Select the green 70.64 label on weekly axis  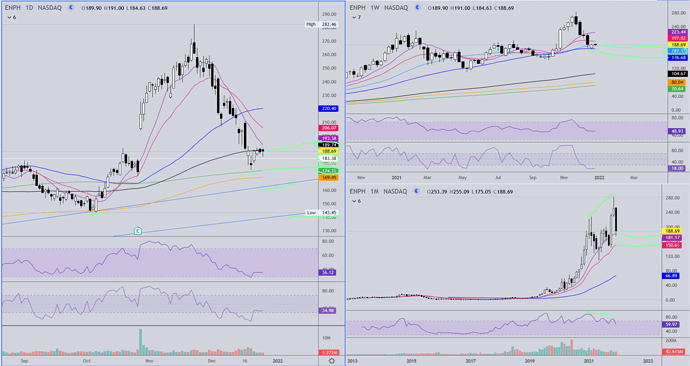677,89
